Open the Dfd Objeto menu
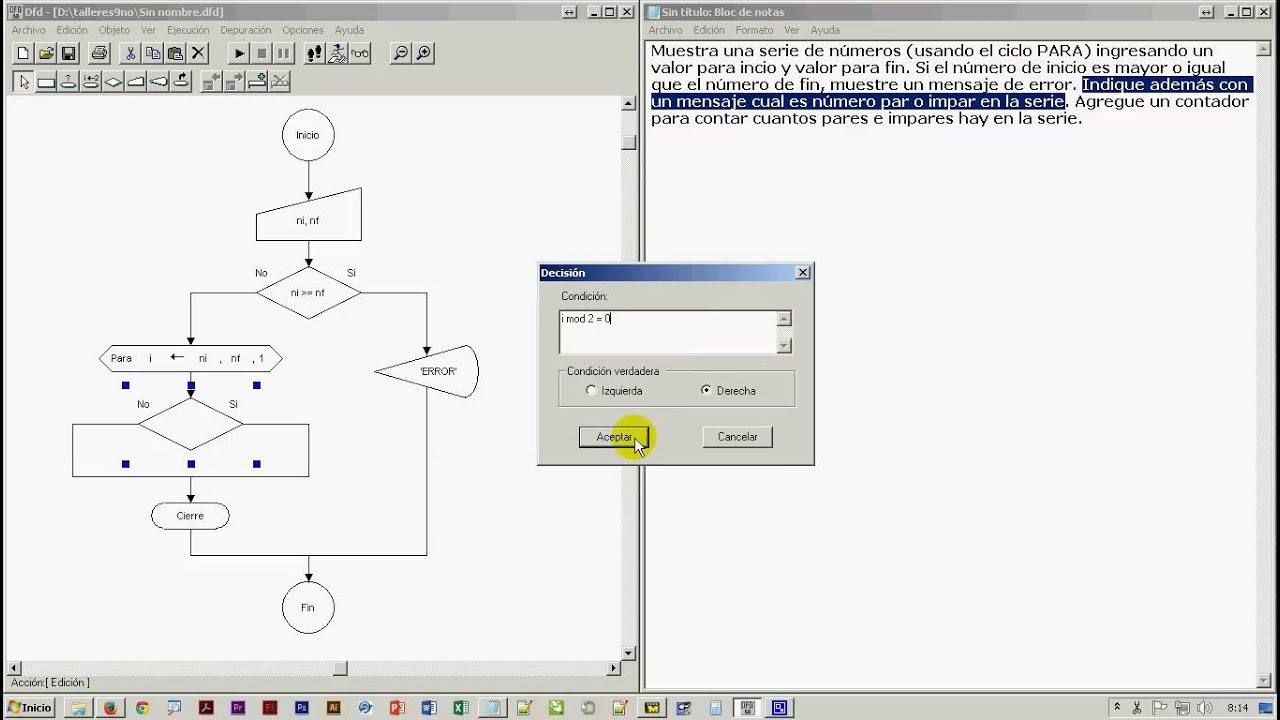1280x720 pixels. click(114, 30)
